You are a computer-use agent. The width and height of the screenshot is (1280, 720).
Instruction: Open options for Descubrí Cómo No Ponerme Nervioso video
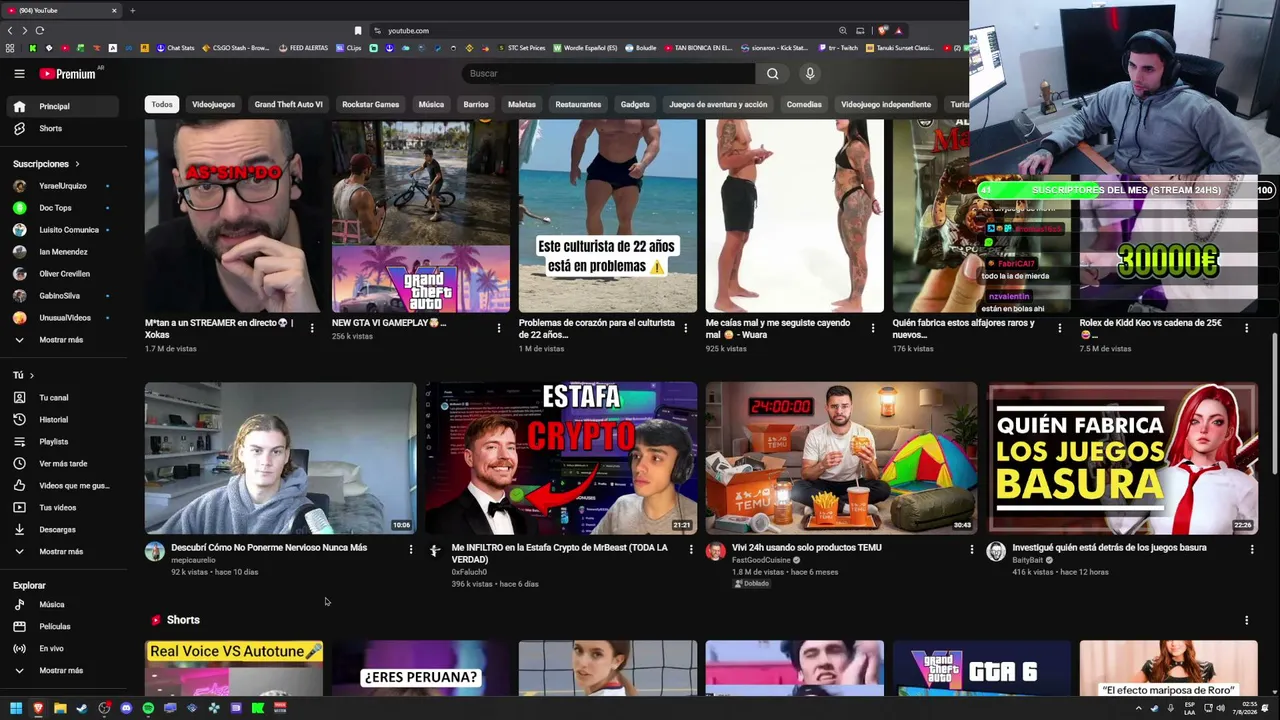(x=411, y=549)
